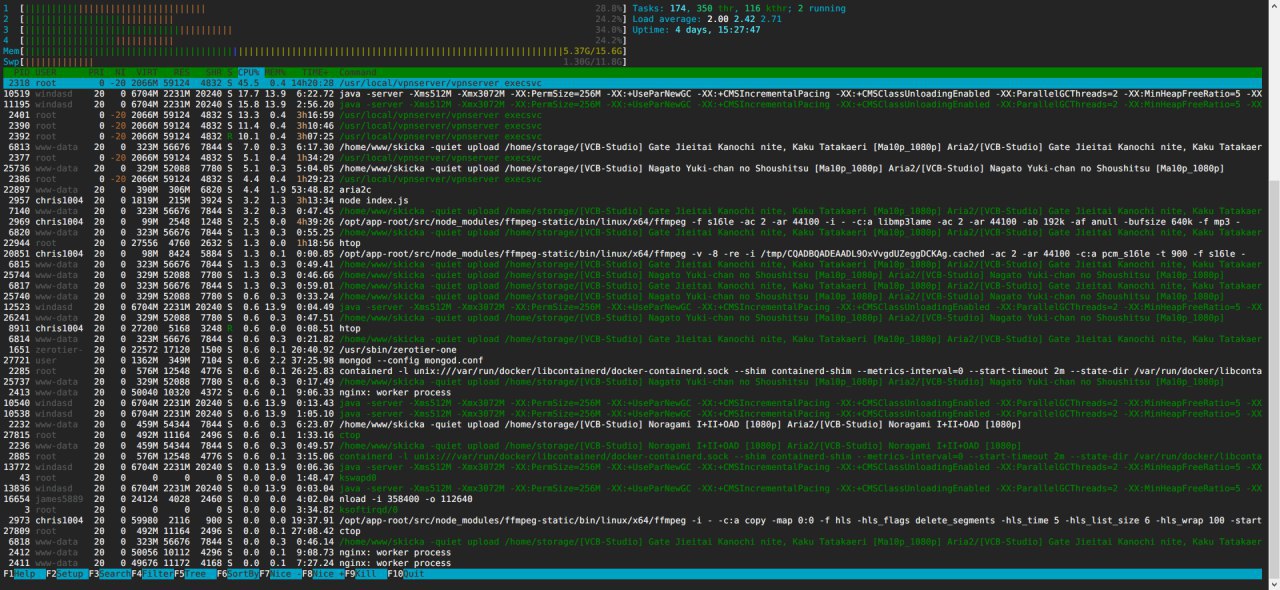Lower priority with F7 Nice -
Screen dimensions: 1280x590
point(280,575)
